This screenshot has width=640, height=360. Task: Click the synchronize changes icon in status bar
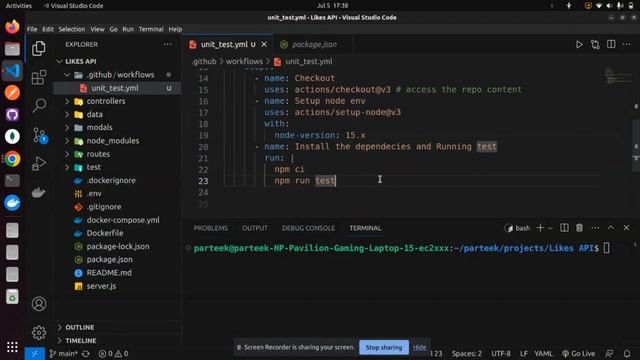(86, 353)
